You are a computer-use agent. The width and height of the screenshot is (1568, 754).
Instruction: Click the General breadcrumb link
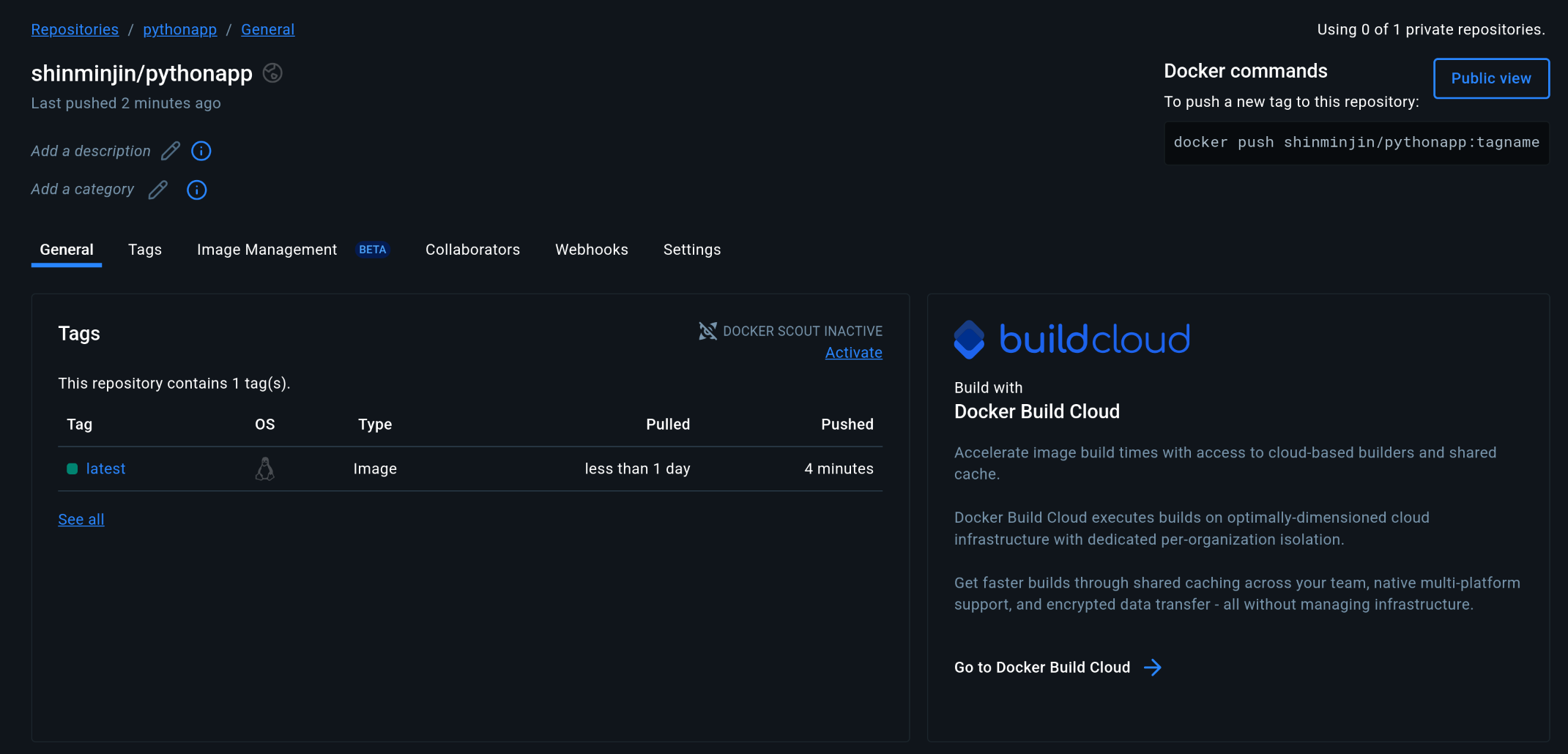(x=268, y=29)
